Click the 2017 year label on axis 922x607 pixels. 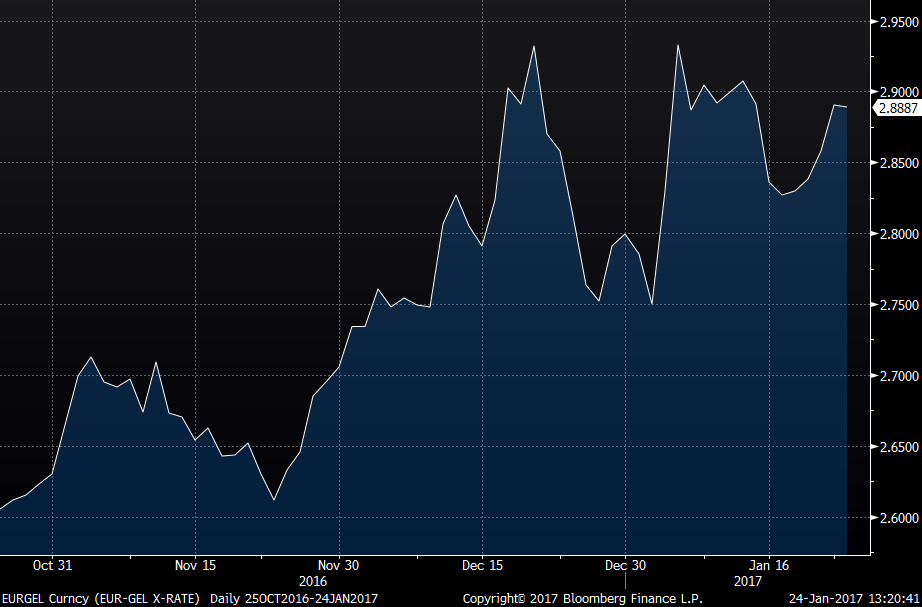point(748,581)
